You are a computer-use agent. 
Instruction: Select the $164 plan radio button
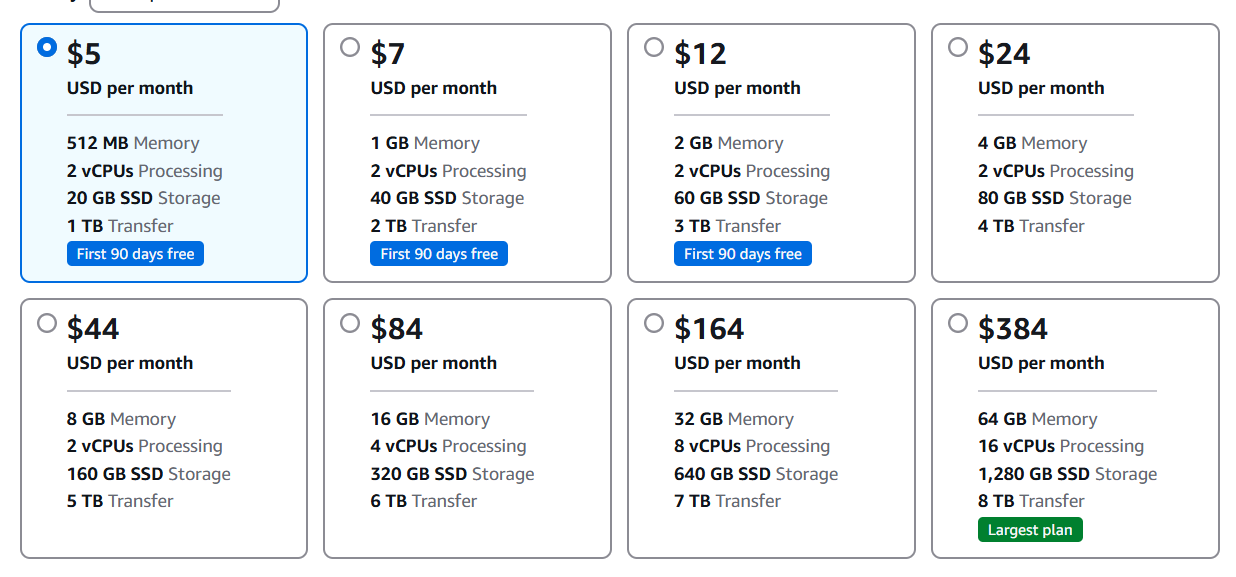(654, 323)
